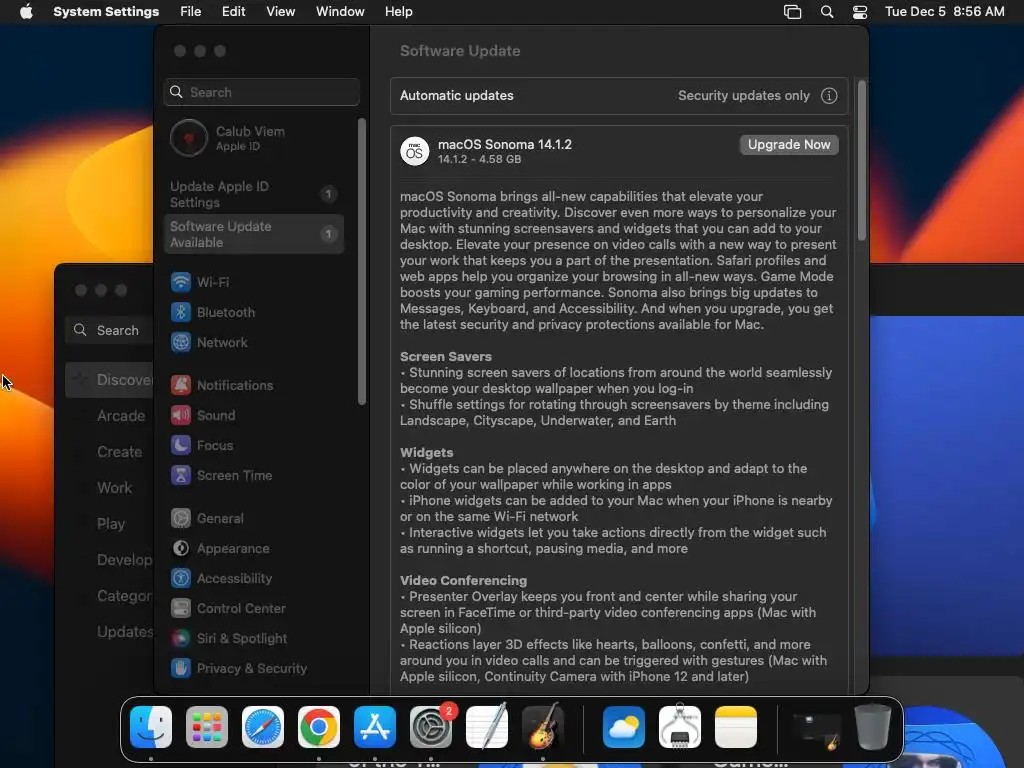1024x768 pixels.
Task: Click the Upgrade Now button
Action: pyautogui.click(x=789, y=145)
